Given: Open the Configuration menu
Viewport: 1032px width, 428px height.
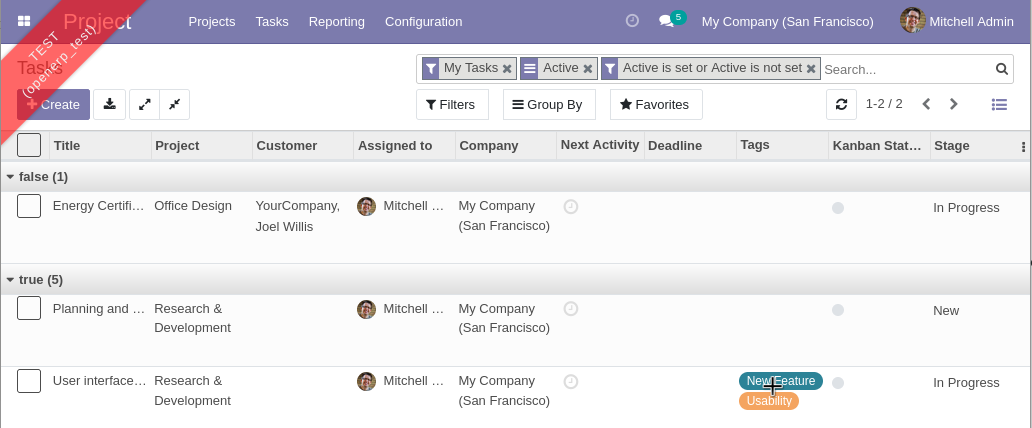Looking at the screenshot, I should tap(423, 21).
